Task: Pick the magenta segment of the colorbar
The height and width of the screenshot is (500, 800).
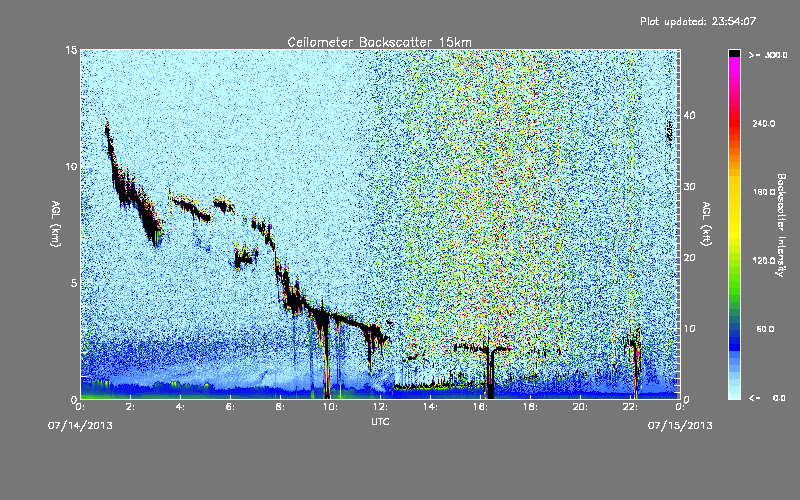Action: pos(734,64)
